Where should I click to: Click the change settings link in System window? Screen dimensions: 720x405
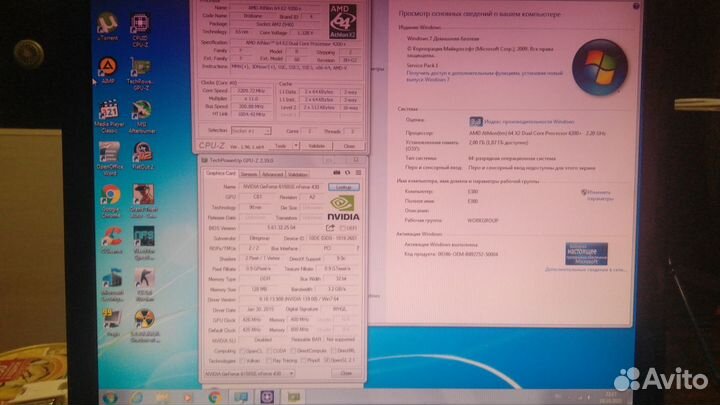[x=598, y=196]
